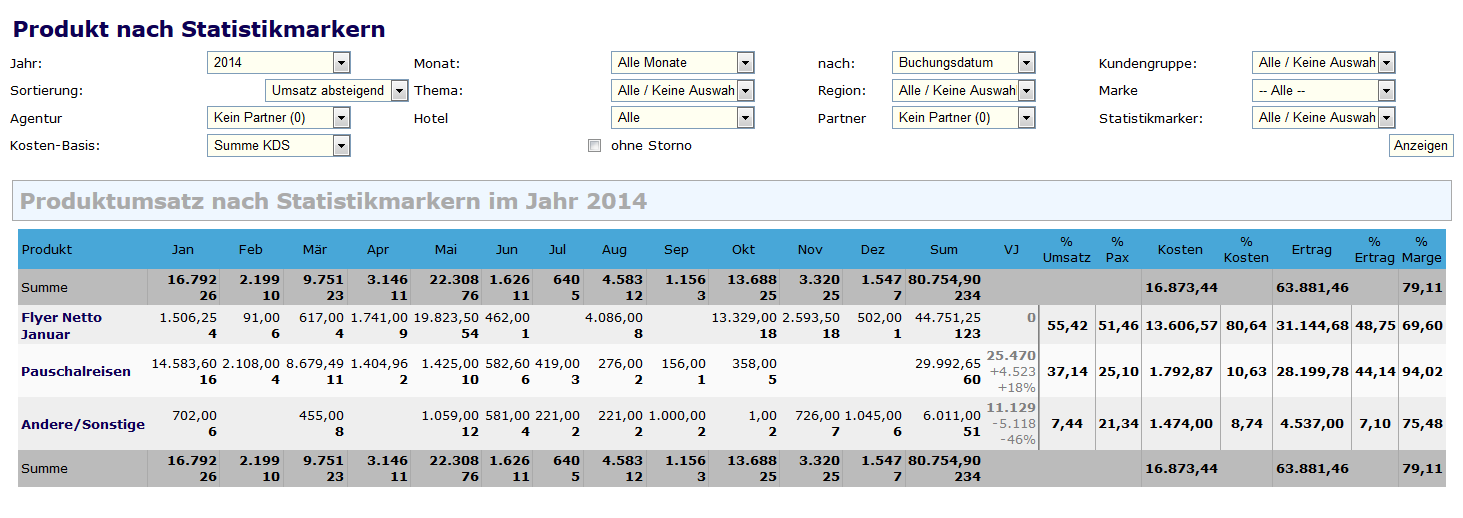Click the 'Sep' column header
Image resolution: width=1463 pixels, height=518 pixels.
676,249
